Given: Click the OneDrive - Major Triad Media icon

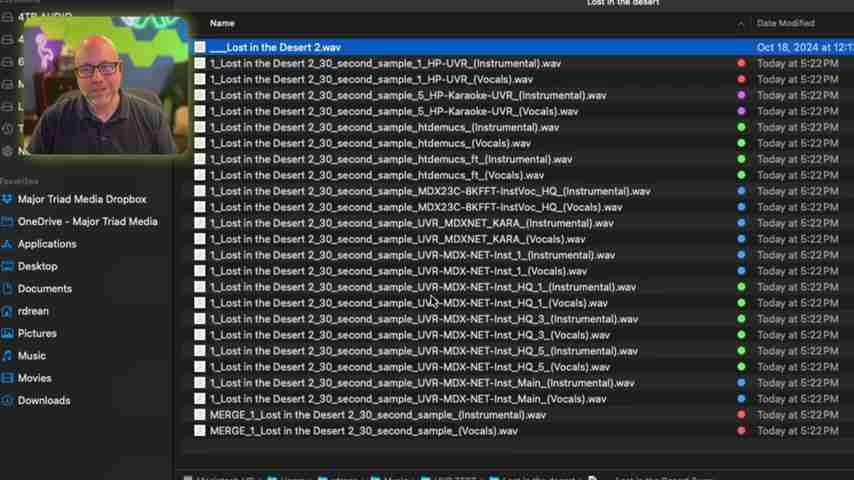Looking at the screenshot, I should tap(8, 222).
